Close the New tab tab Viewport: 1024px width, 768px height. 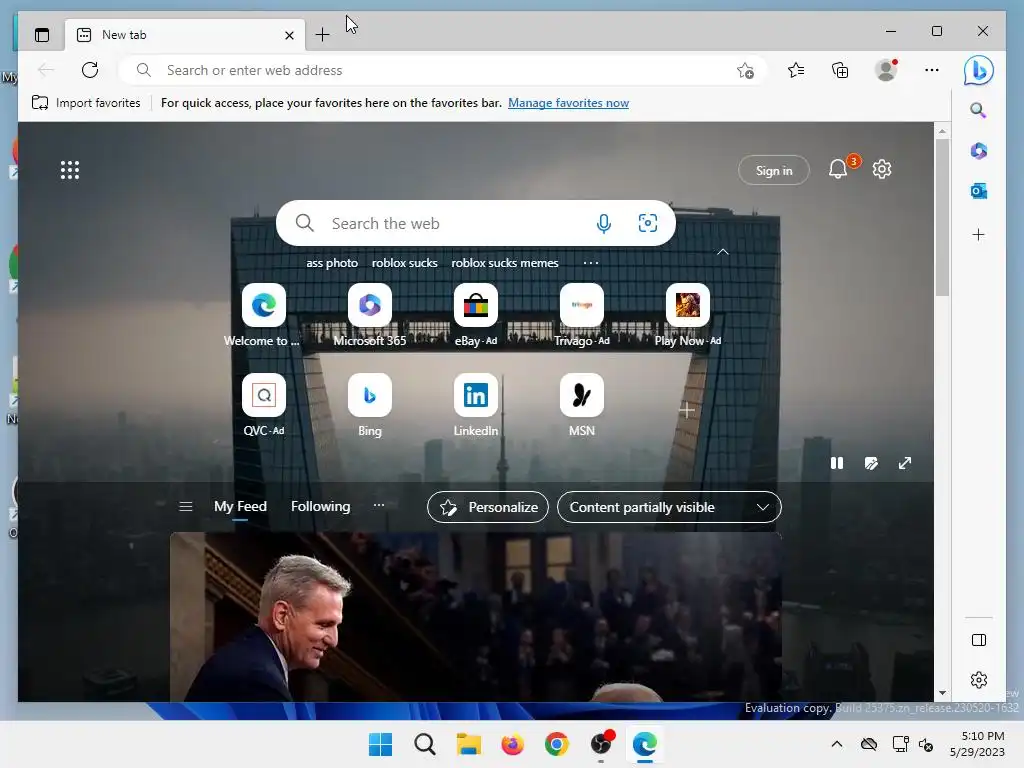(x=289, y=35)
